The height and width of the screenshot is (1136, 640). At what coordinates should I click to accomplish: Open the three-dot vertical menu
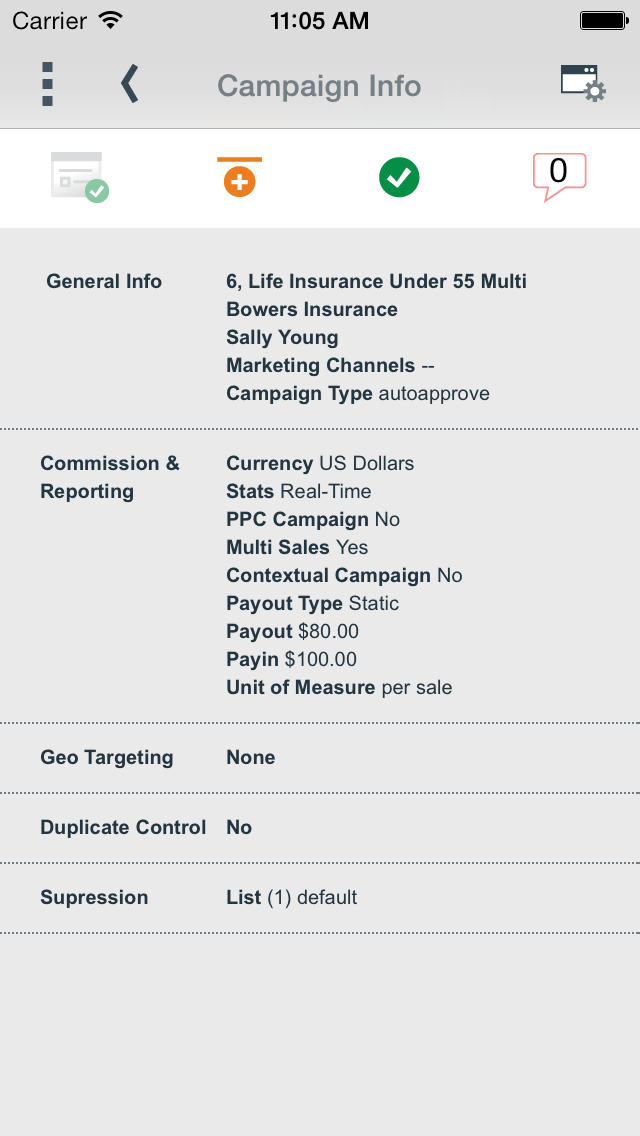pos(47,85)
